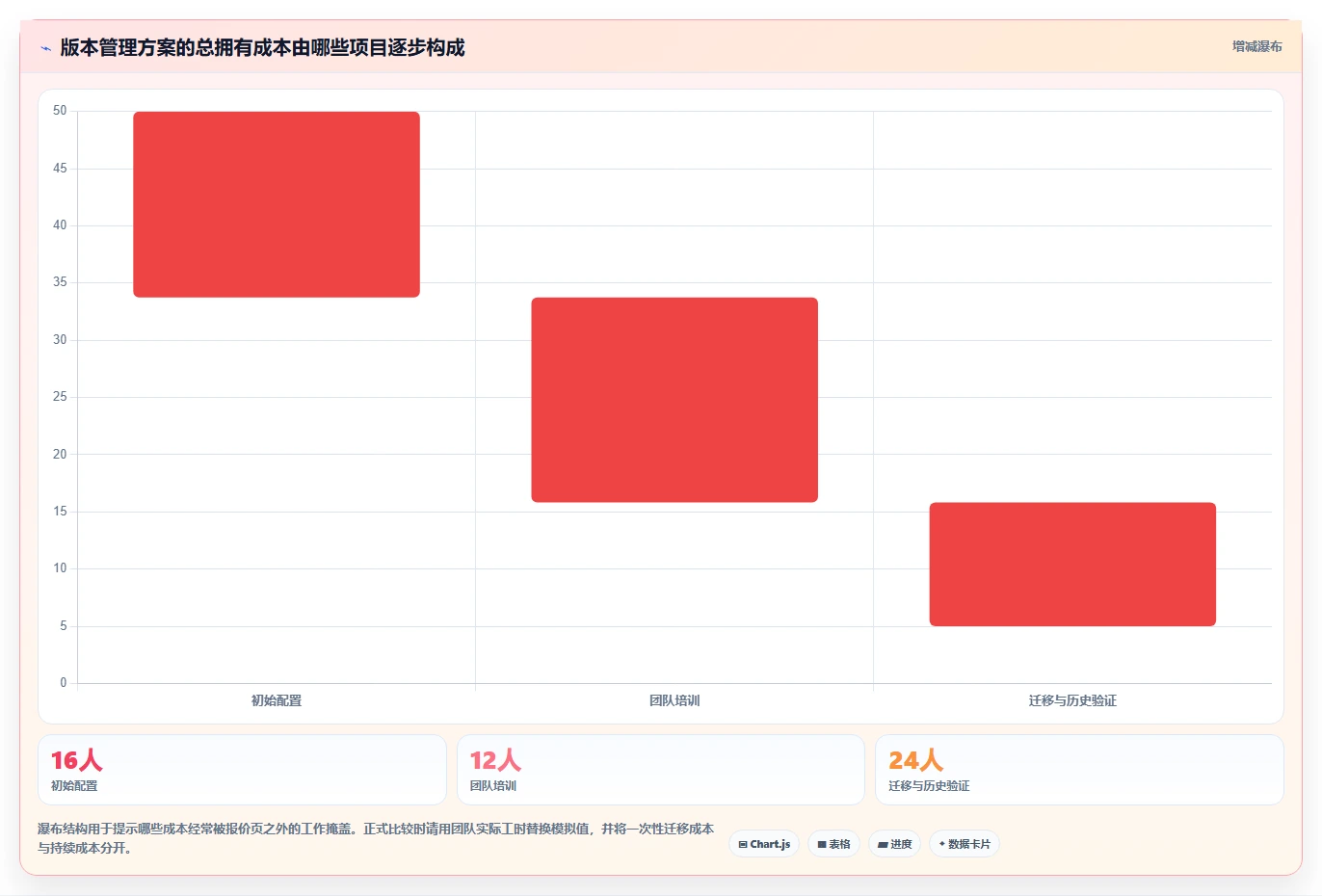Click the chart title 版本管理方案的总拥有成本
This screenshot has width=1322, height=896.
pos(262,47)
